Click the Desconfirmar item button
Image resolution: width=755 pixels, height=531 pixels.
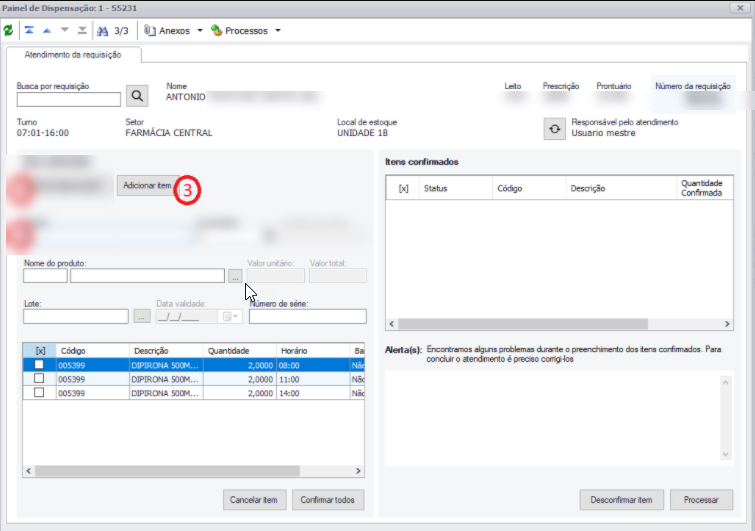(622, 500)
